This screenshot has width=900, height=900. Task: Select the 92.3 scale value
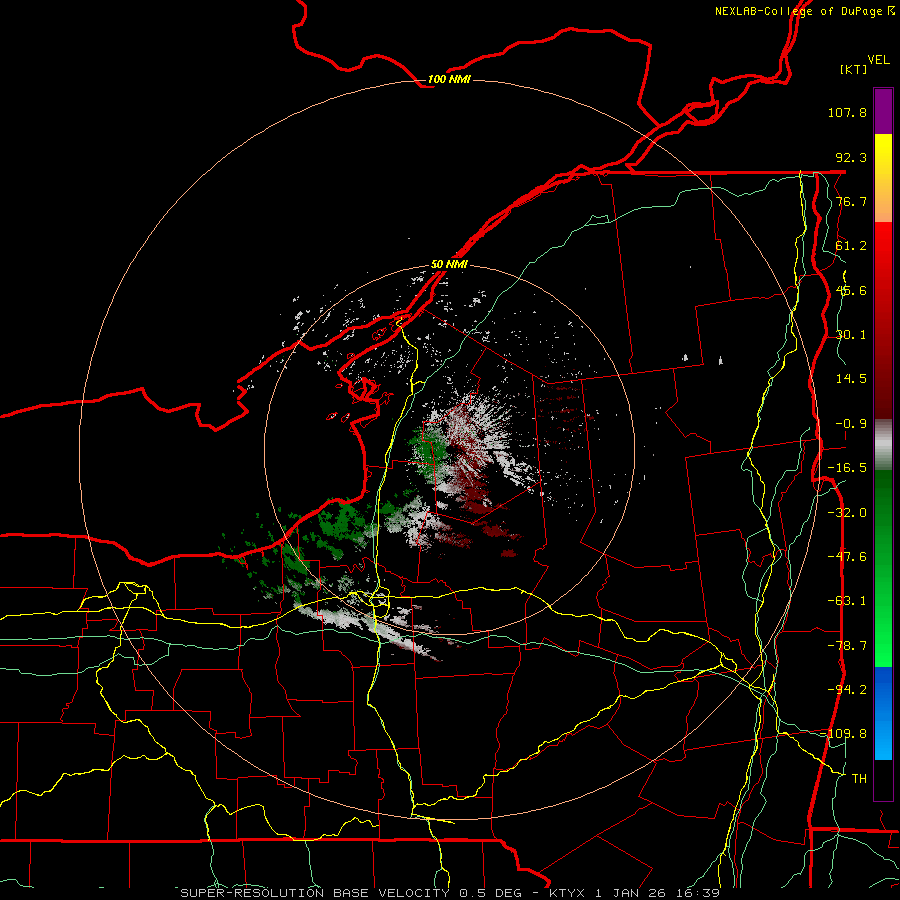pyautogui.click(x=851, y=157)
